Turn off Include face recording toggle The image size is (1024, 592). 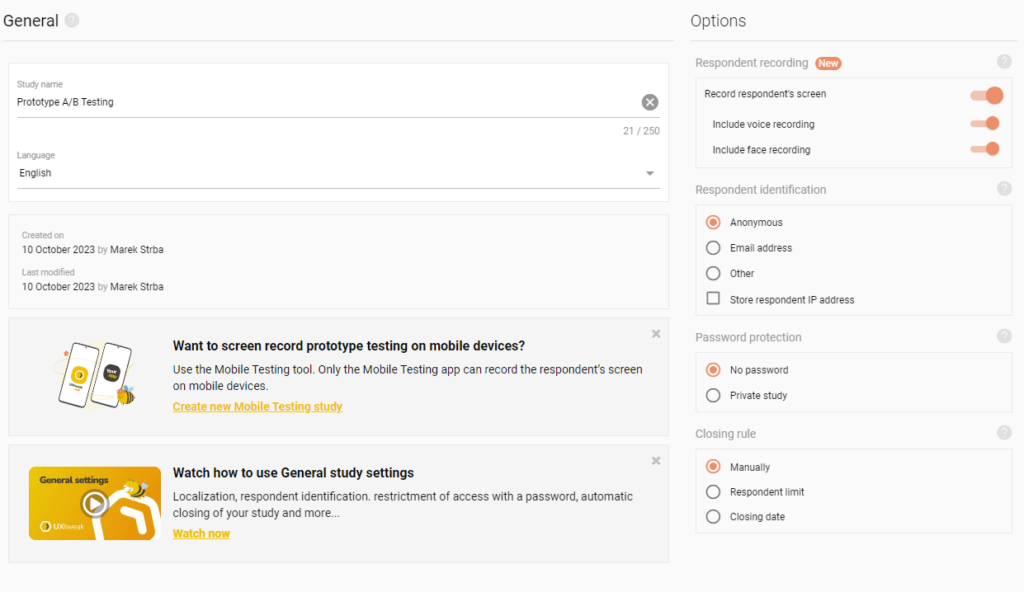[986, 149]
